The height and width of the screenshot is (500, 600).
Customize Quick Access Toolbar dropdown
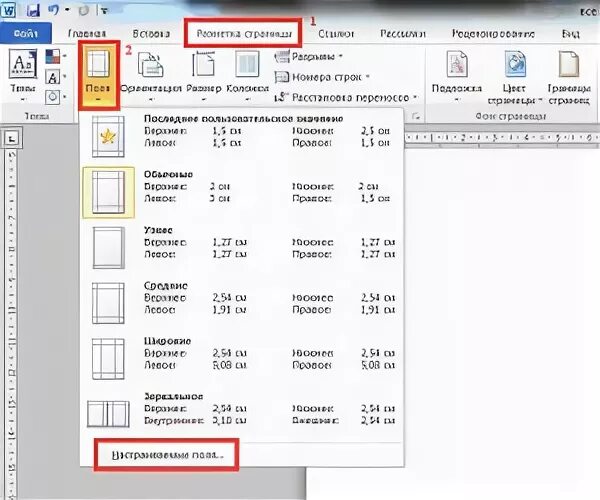[x=103, y=11]
